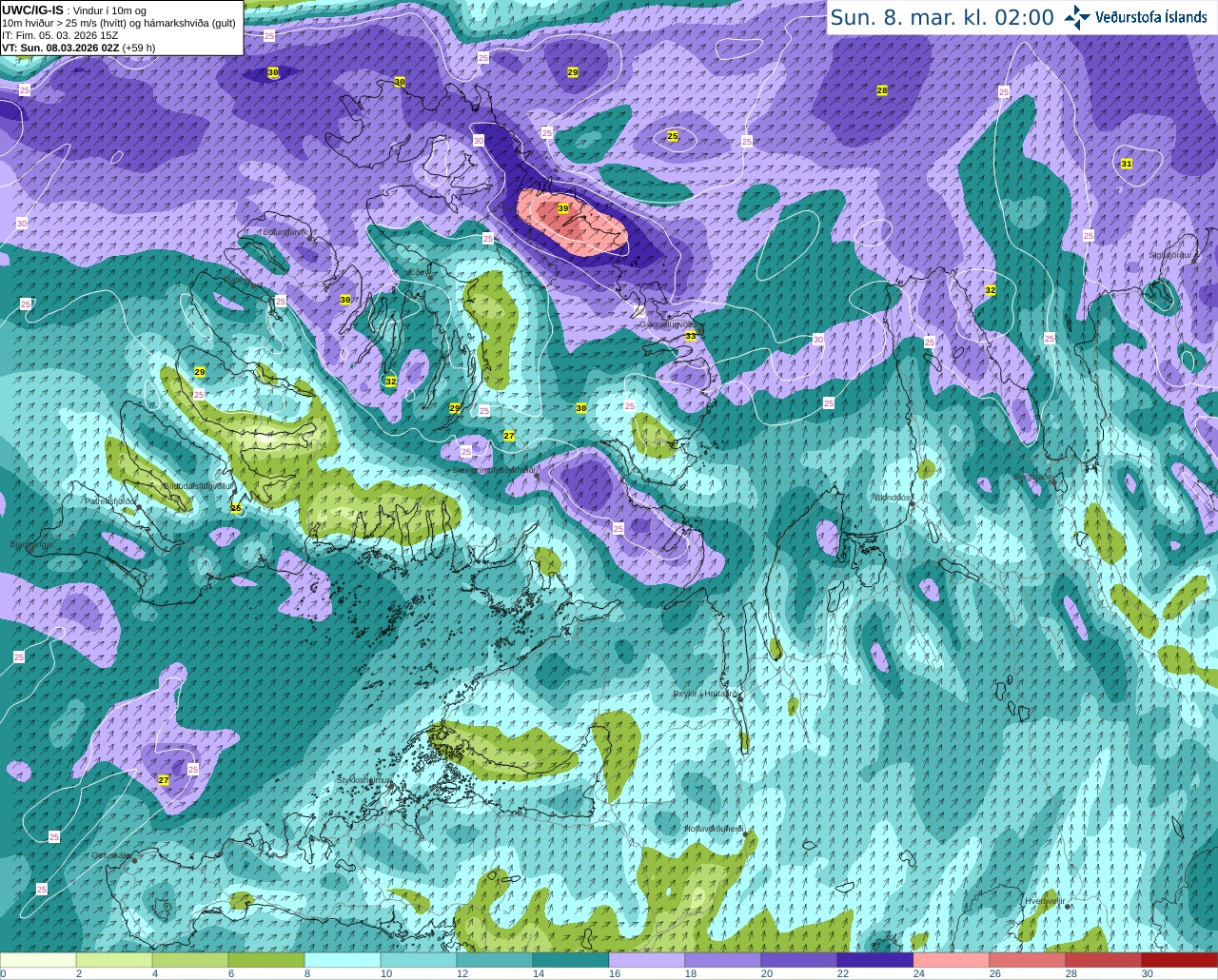The image size is (1218, 980).
Task: Click the Siglufjörður station label
Action: pyautogui.click(x=1170, y=255)
